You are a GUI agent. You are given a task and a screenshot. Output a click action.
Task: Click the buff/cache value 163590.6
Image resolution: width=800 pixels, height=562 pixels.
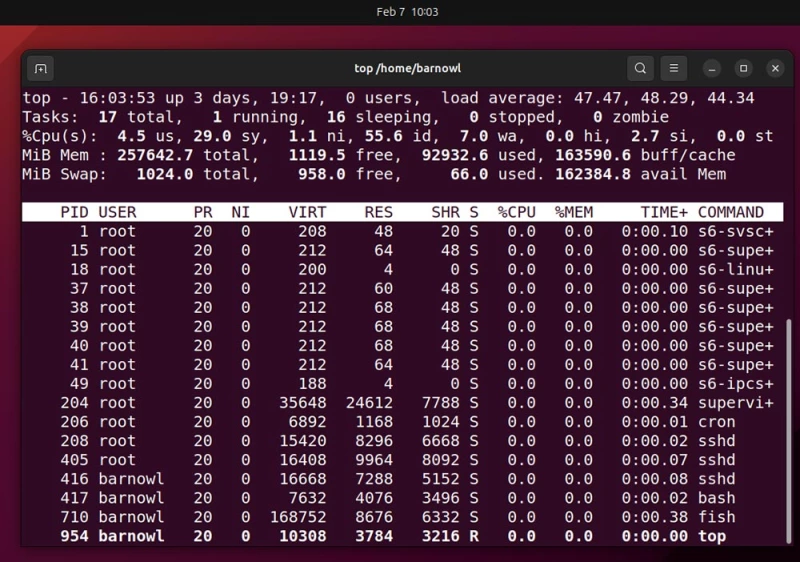[593, 155]
